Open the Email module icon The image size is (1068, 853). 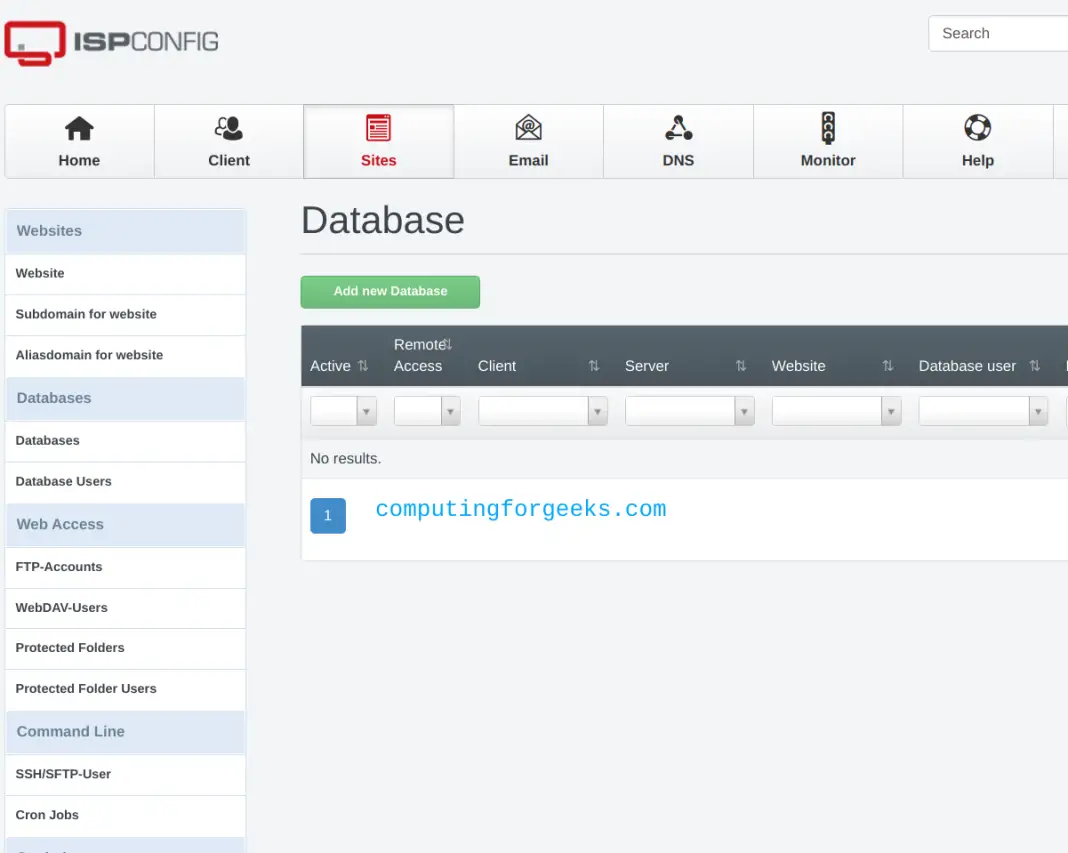tap(528, 128)
